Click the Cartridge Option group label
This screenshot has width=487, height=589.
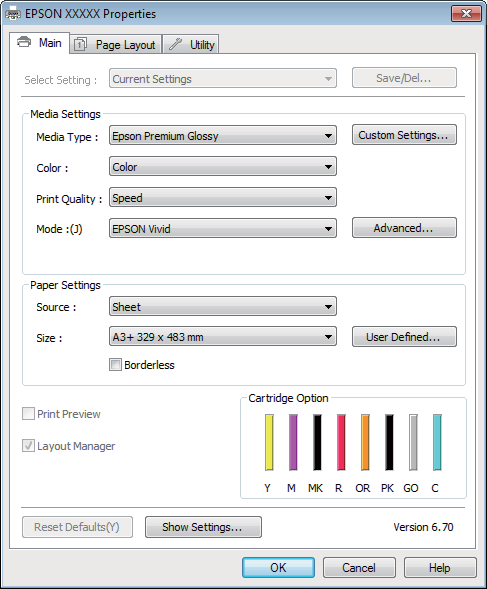click(288, 398)
